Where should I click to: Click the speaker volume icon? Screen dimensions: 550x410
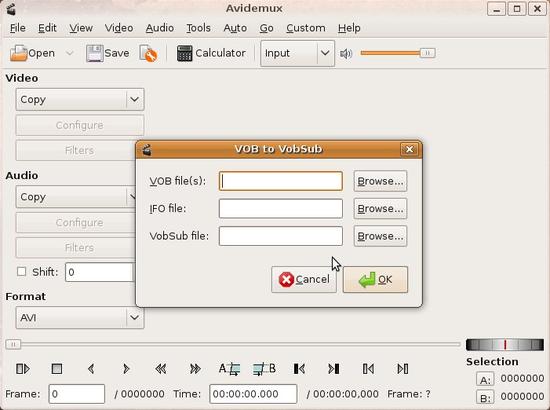coord(346,54)
